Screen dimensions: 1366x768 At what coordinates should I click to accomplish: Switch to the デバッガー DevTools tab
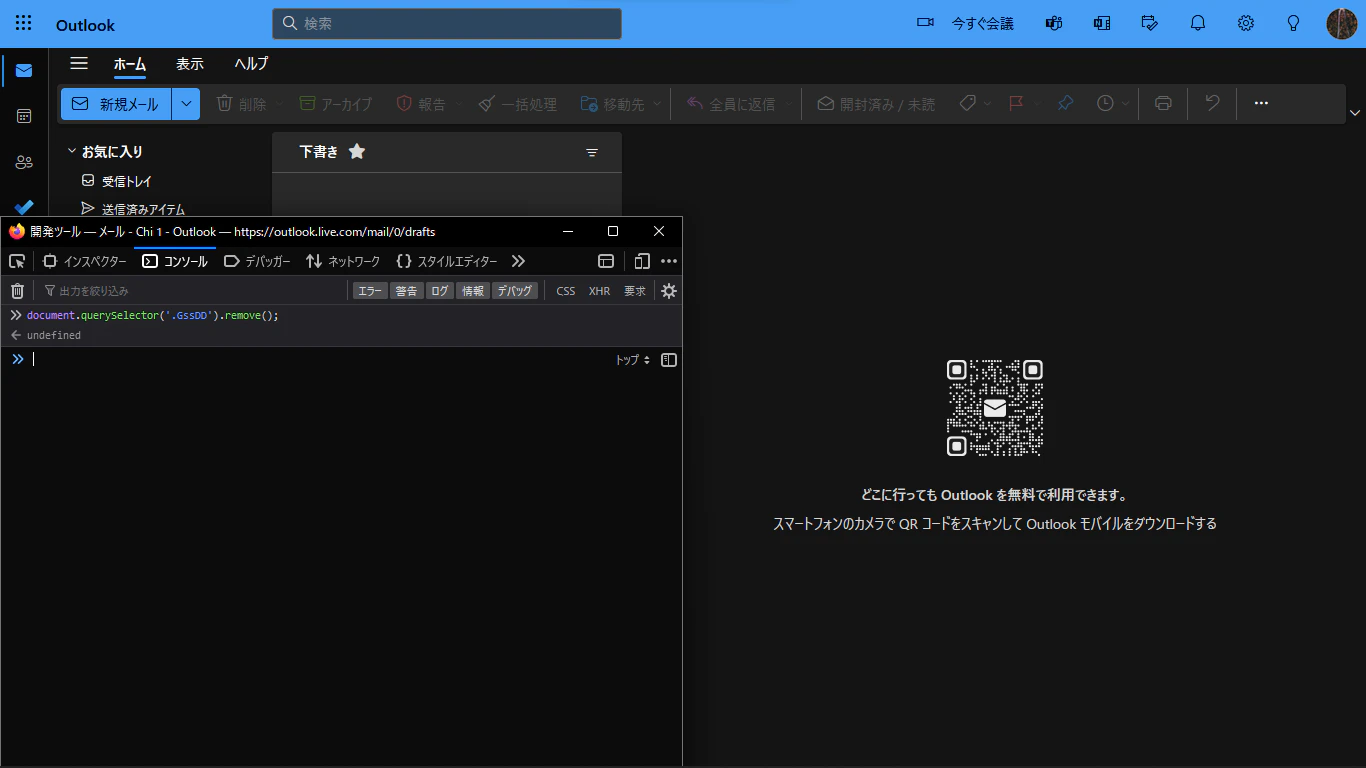point(258,261)
